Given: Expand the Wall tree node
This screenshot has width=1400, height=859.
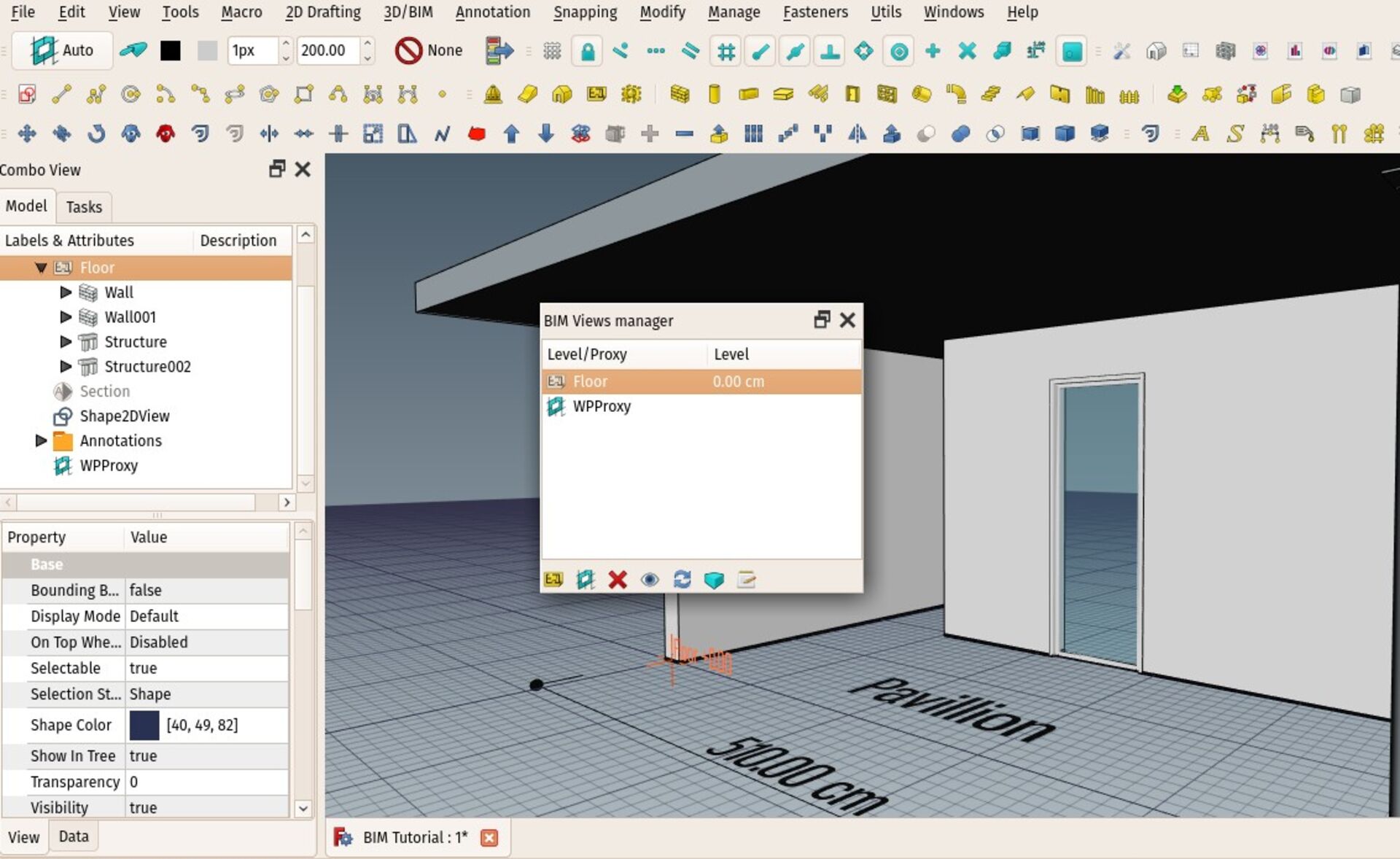Looking at the screenshot, I should point(66,292).
